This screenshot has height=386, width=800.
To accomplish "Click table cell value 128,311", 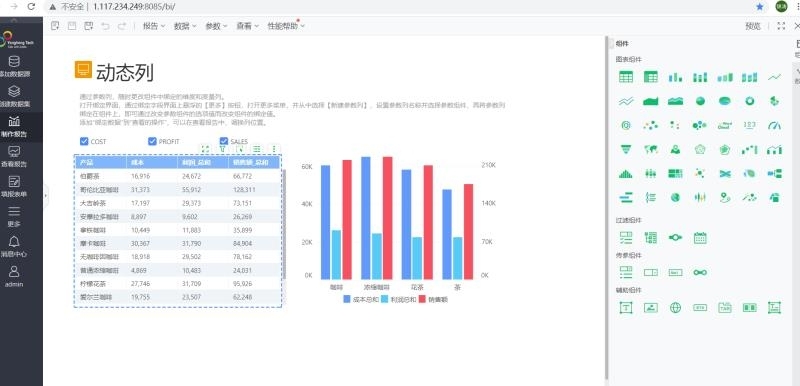I will coord(244,189).
